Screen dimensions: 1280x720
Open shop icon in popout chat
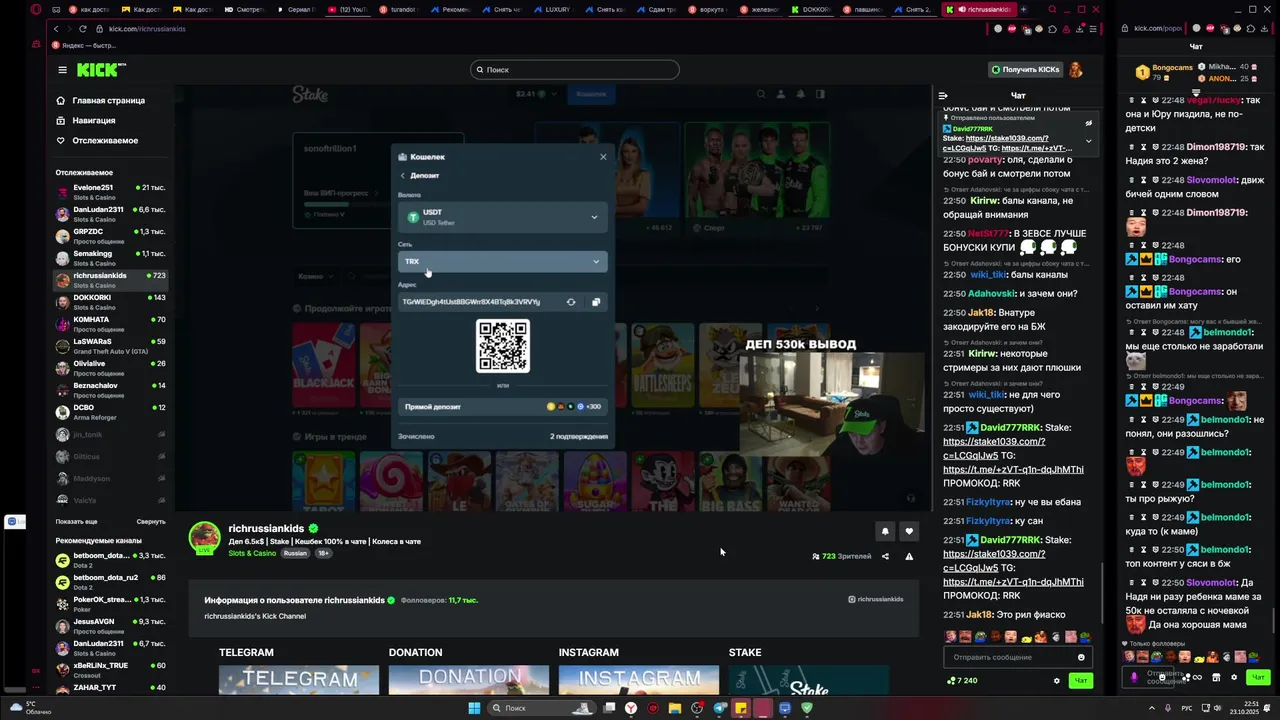click(1216, 677)
